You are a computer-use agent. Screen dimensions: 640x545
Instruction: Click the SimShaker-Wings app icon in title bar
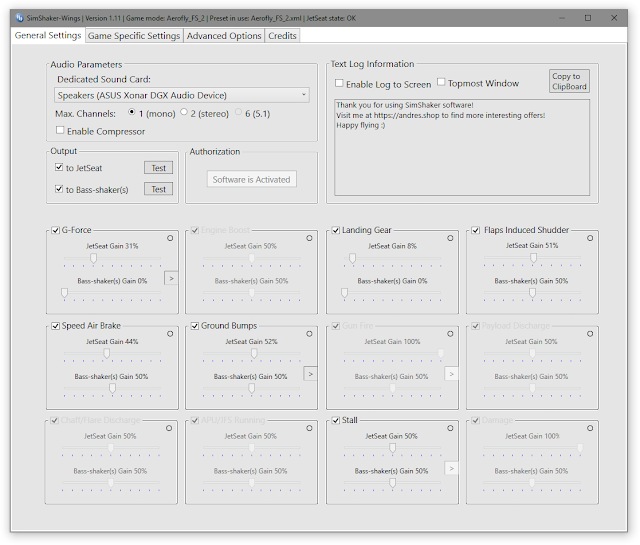pos(19,18)
